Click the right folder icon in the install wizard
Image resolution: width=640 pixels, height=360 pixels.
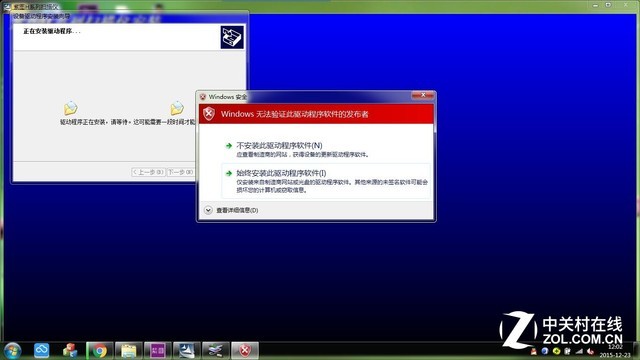pyautogui.click(x=177, y=108)
